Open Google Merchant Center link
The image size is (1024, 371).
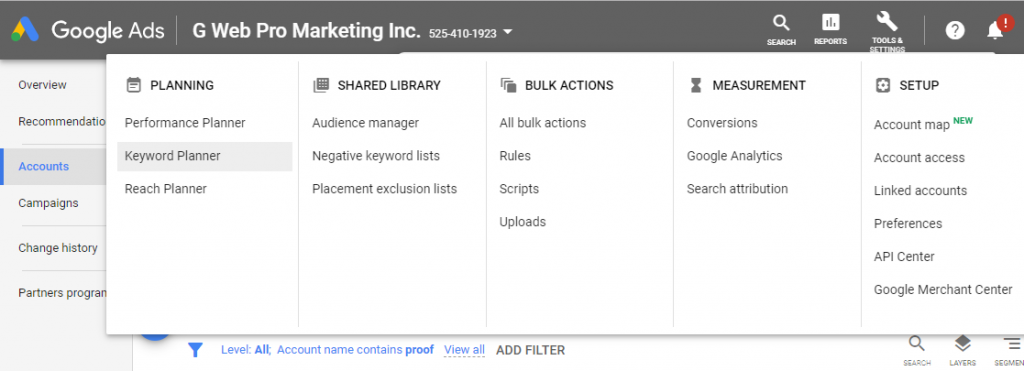(x=943, y=289)
